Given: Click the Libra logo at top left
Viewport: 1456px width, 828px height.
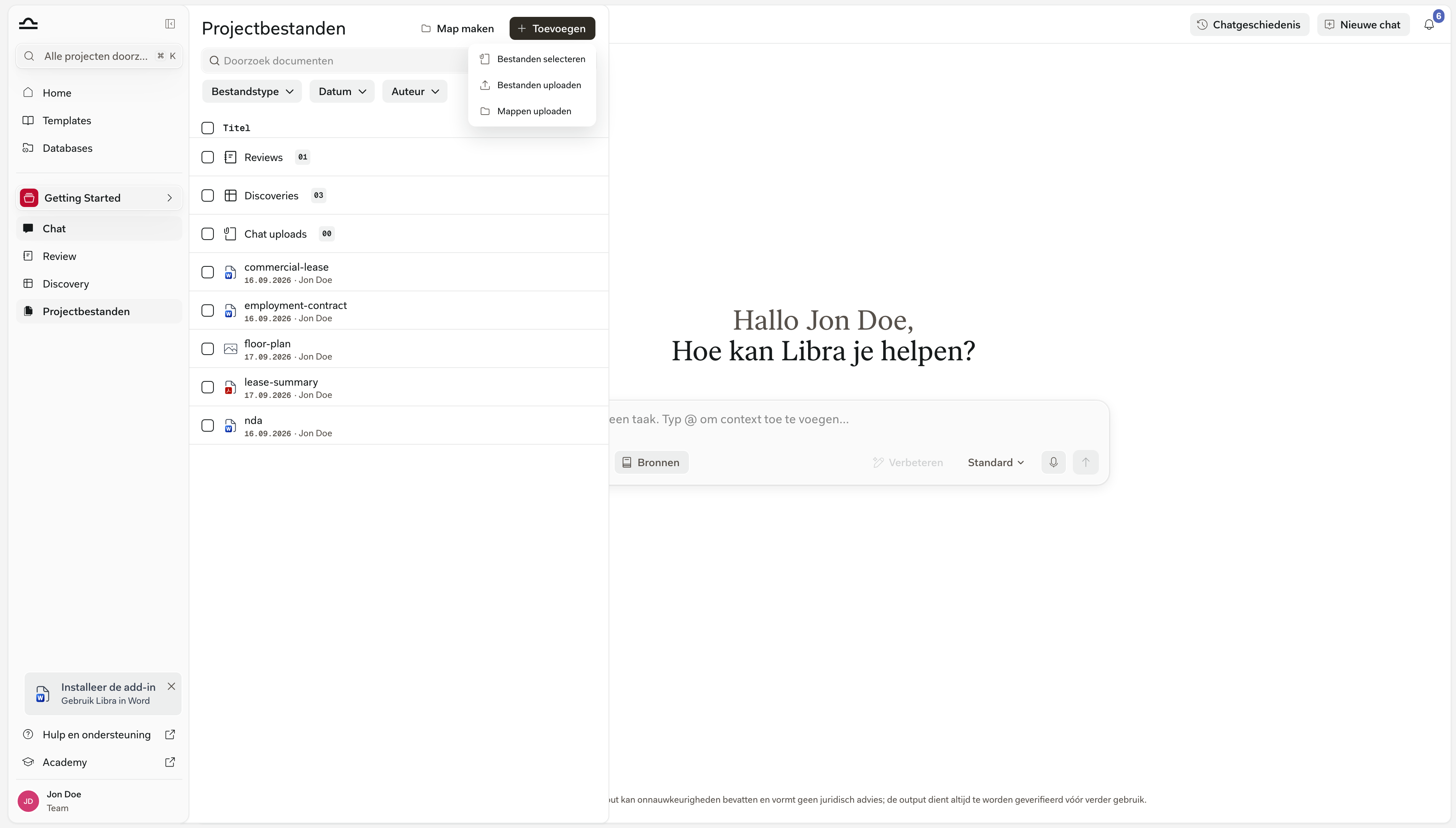Looking at the screenshot, I should click(x=28, y=23).
